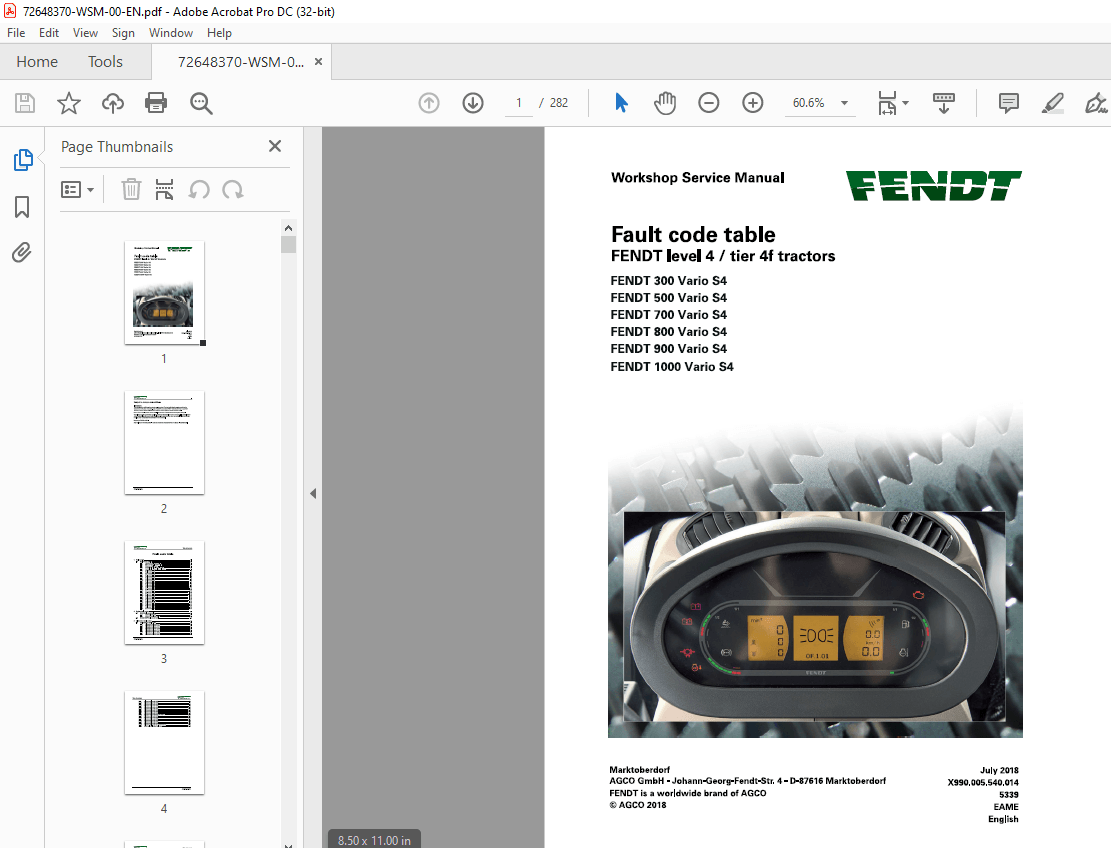Open the Bookmarks panel
Screen dimensions: 1111x848
pos(21,206)
